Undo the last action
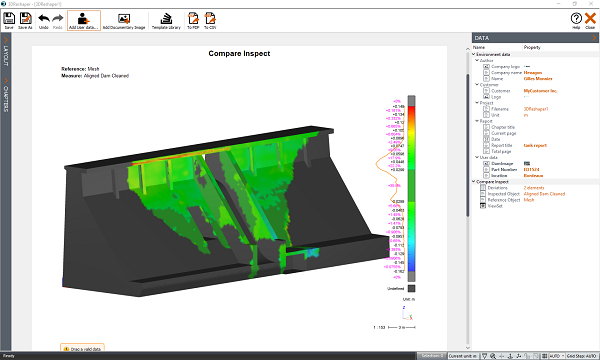600x360 pixels. pyautogui.click(x=44, y=20)
